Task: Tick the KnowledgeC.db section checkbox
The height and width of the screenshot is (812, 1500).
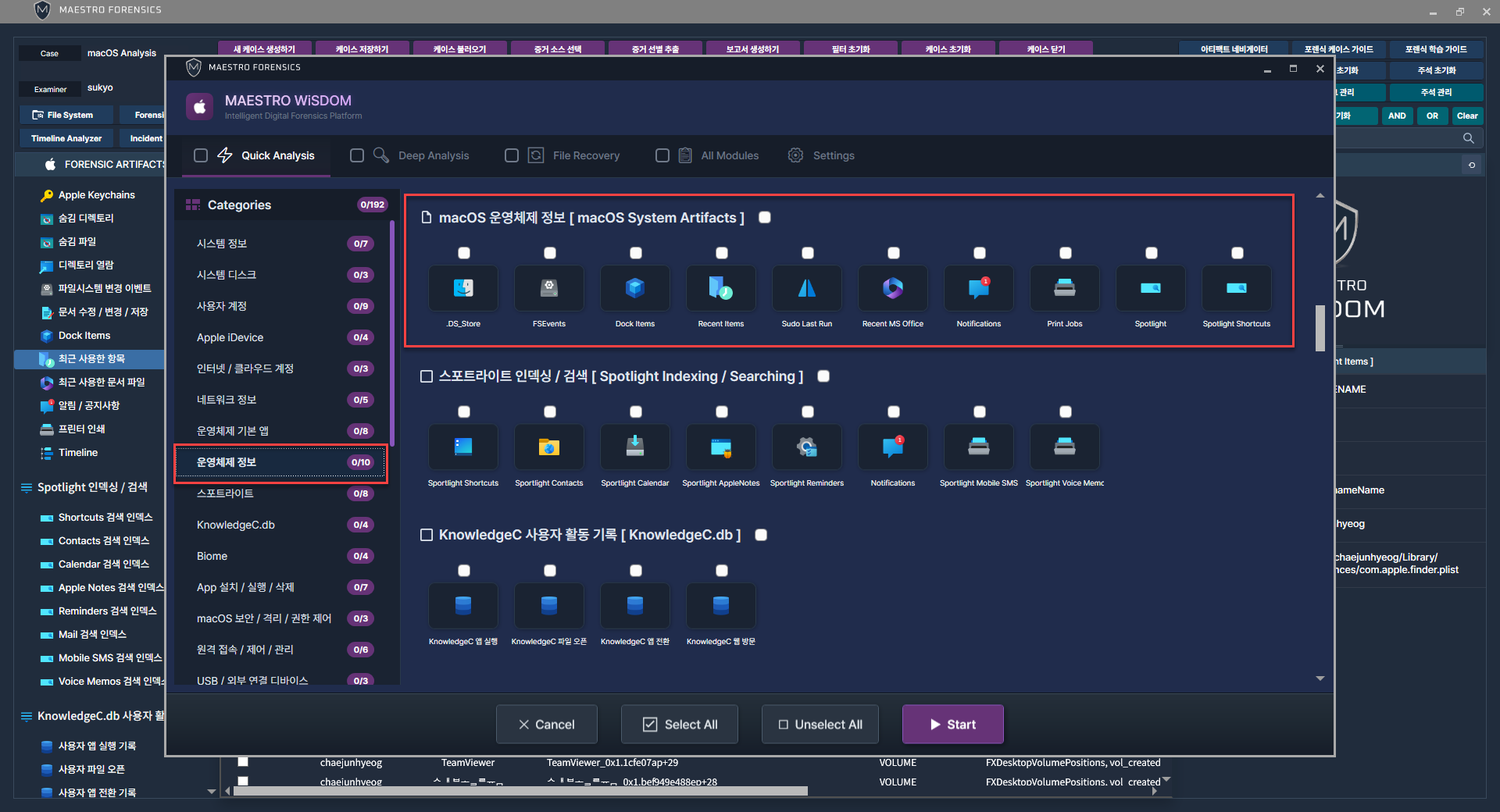Action: (x=761, y=535)
